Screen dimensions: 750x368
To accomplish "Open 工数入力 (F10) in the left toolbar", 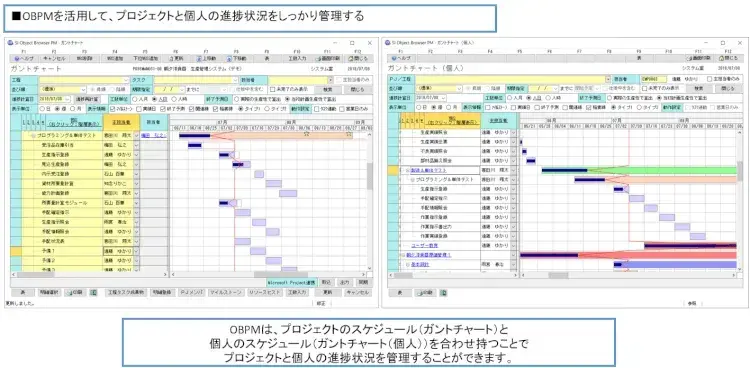I will (297, 58).
